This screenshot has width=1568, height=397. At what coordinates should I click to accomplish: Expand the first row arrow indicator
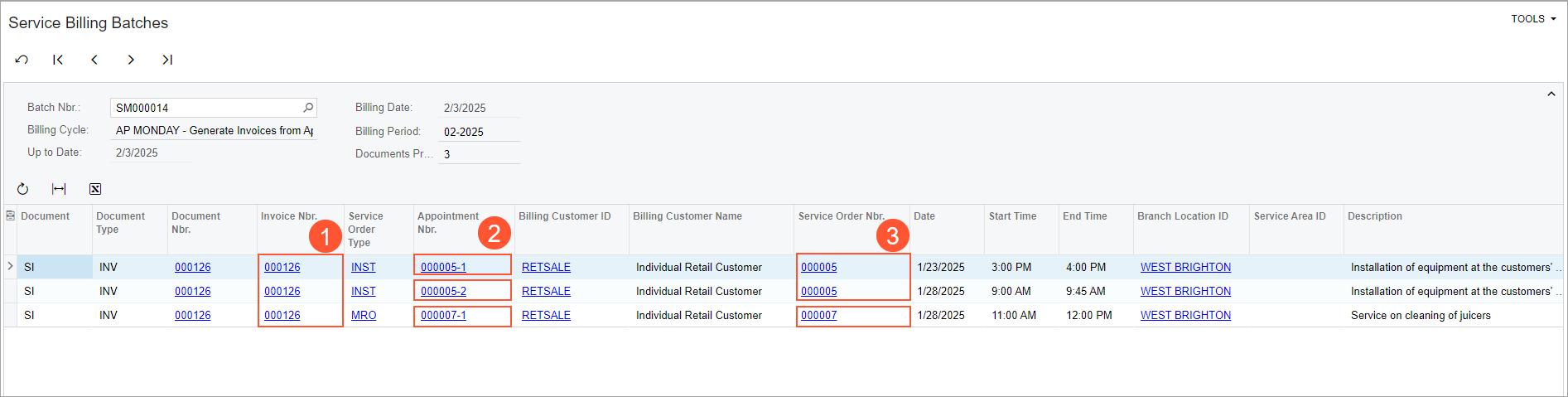click(10, 266)
